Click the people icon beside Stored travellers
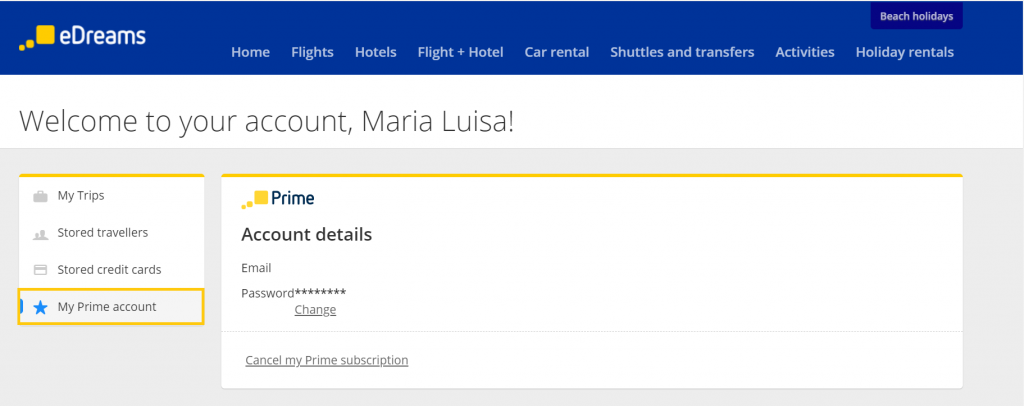Viewport: 1024px width, 406px height. pyautogui.click(x=40, y=234)
